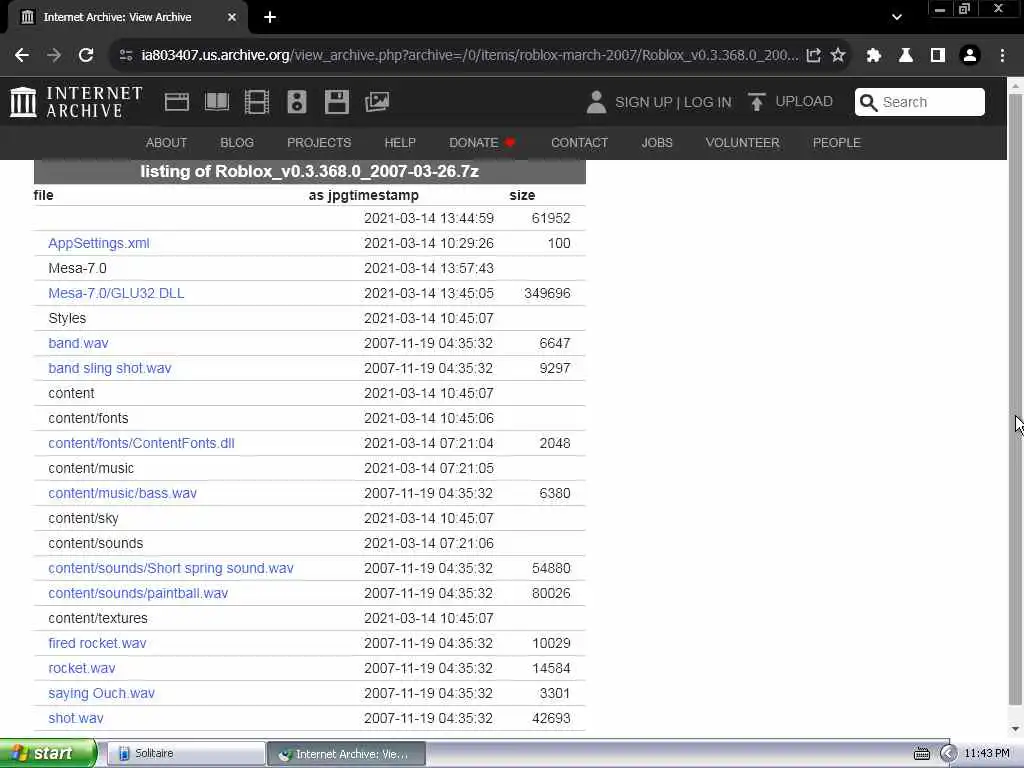Open the browser extensions puzzle icon
Viewport: 1024px width, 768px height.
coord(874,55)
